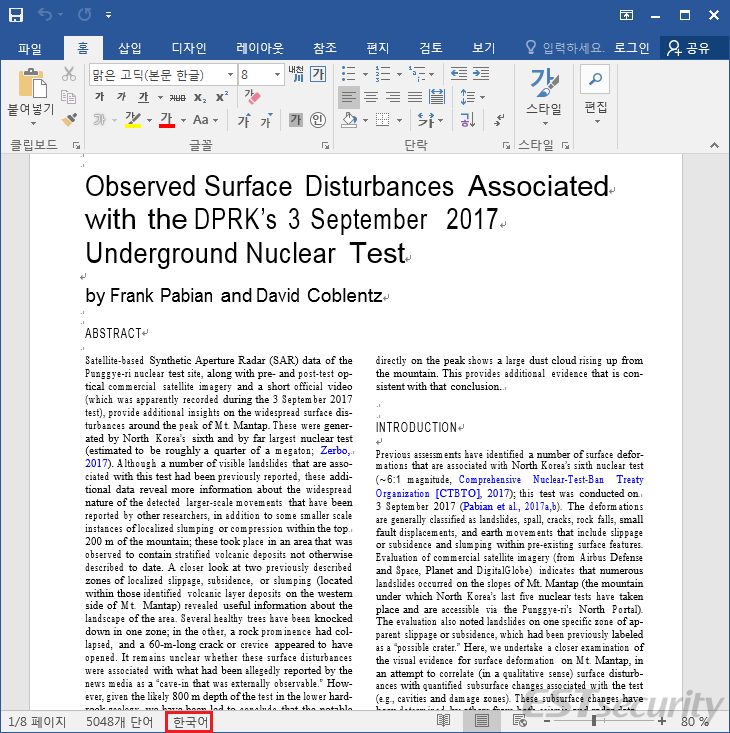Toggle subscript formatting

(x=200, y=97)
